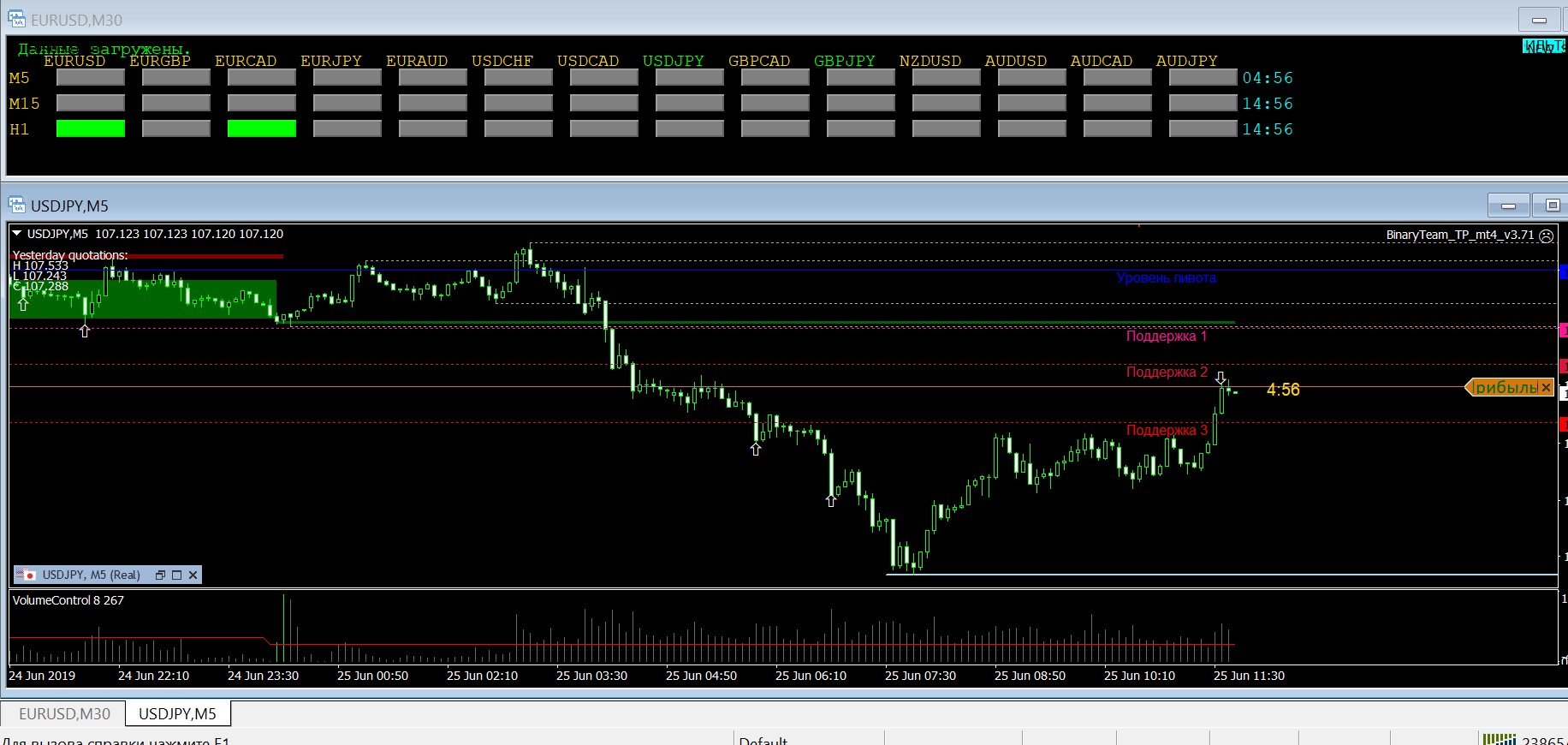
Task: Click the 'Поддержка 1' support label
Action: click(x=1167, y=336)
